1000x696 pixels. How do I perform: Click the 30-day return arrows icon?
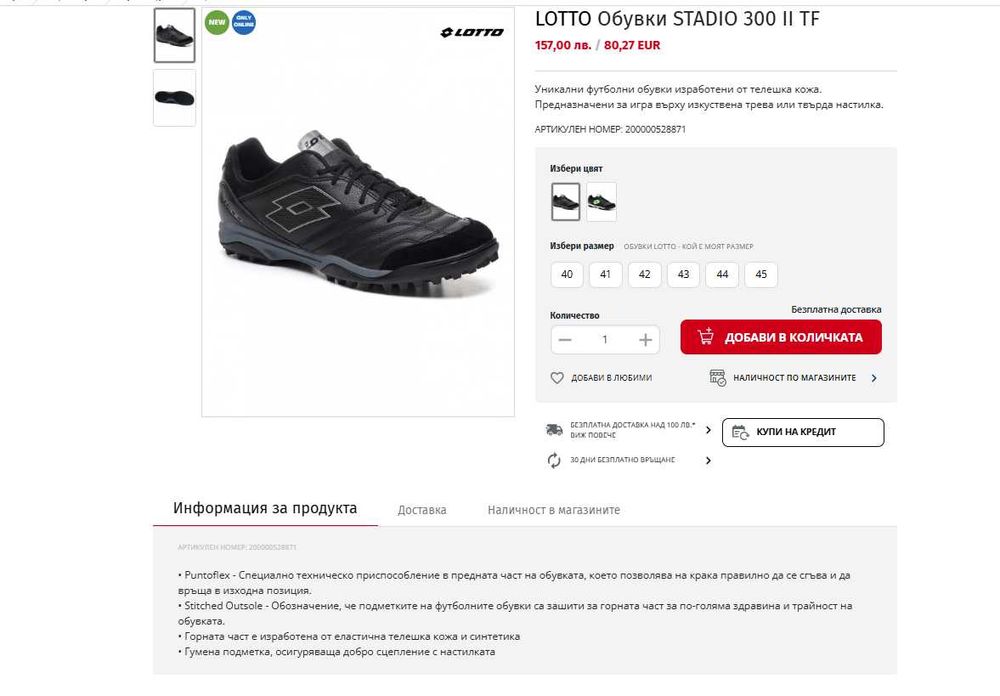[x=554, y=460]
